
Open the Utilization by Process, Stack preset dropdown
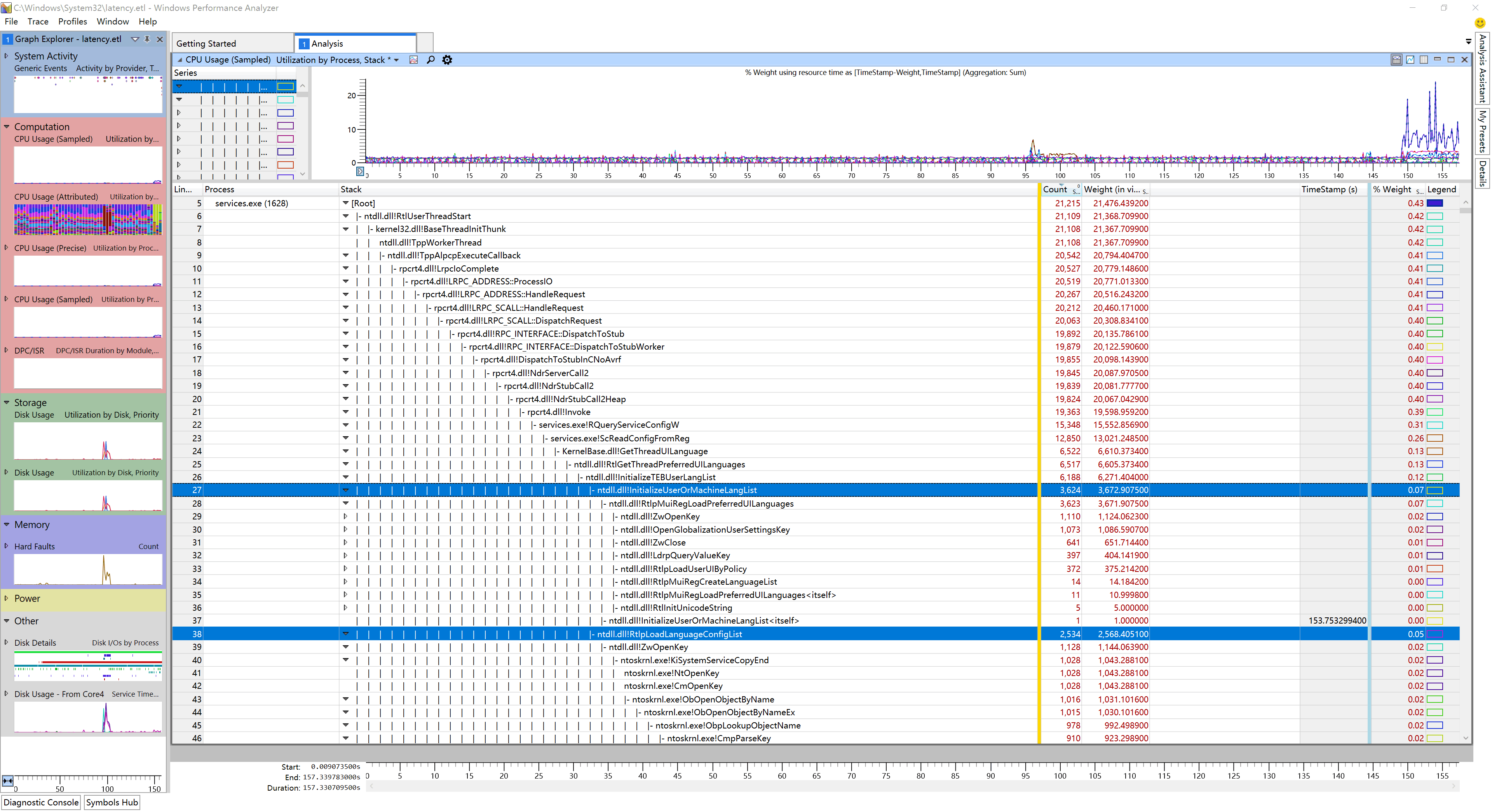click(x=396, y=60)
